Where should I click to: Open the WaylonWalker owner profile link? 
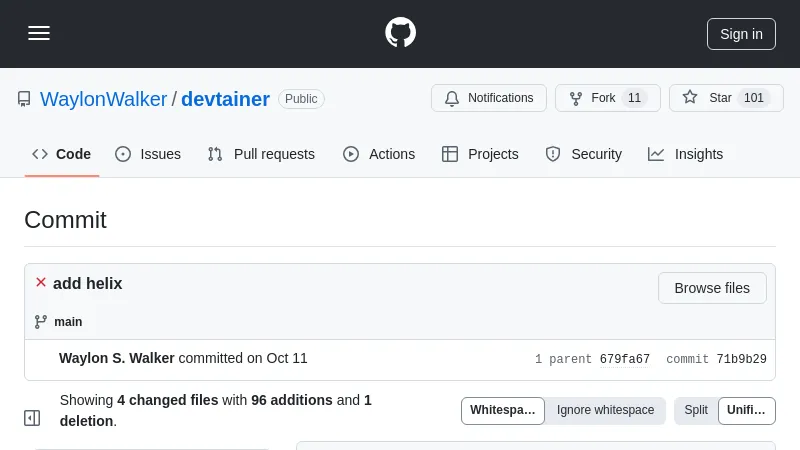(x=103, y=99)
